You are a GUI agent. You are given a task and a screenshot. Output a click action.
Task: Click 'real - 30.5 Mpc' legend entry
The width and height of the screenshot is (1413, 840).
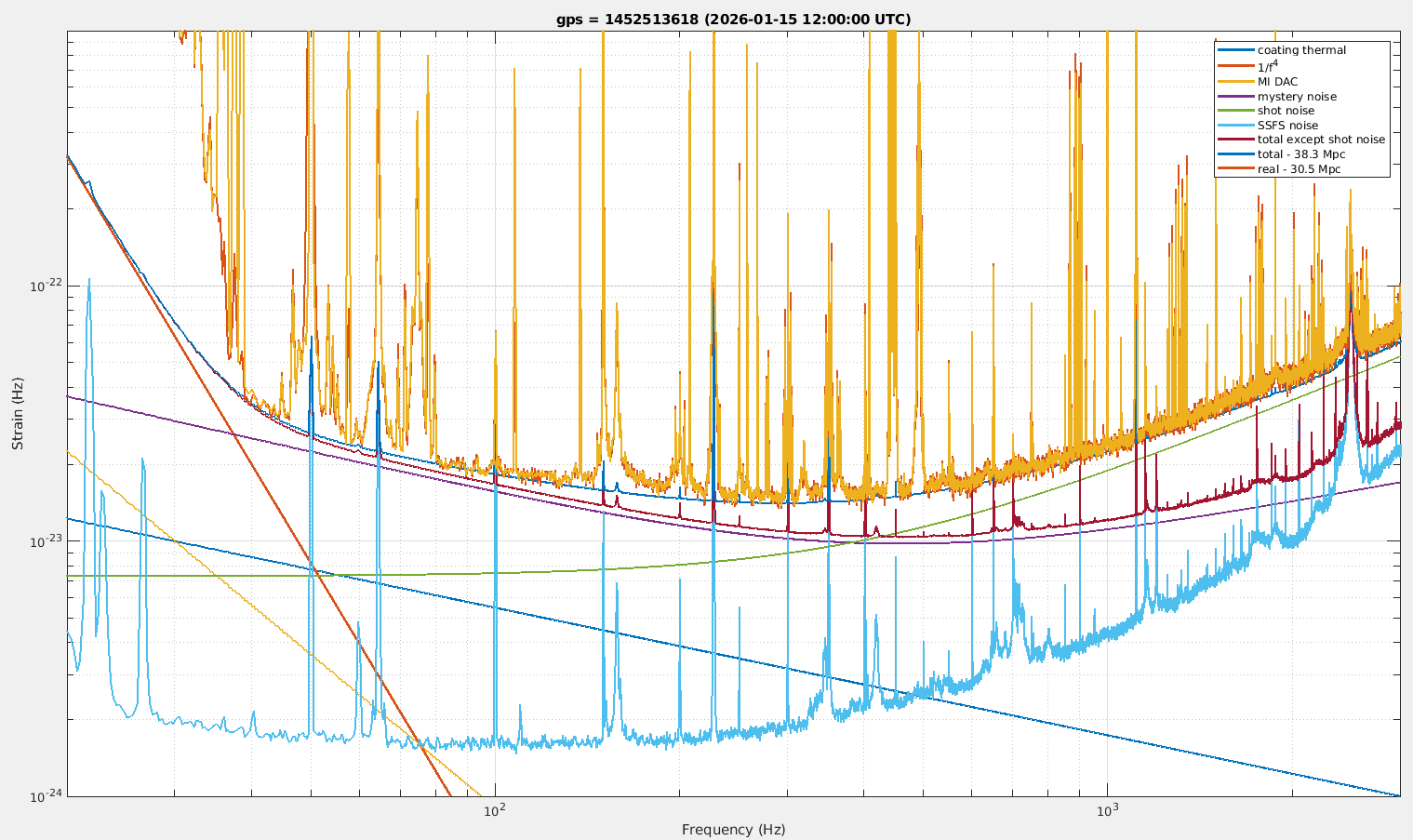coord(1299,169)
